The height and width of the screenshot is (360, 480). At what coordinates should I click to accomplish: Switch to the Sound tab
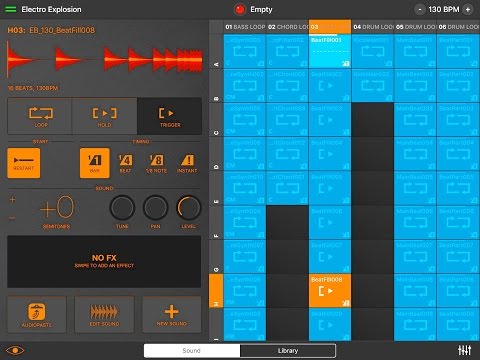click(x=192, y=351)
